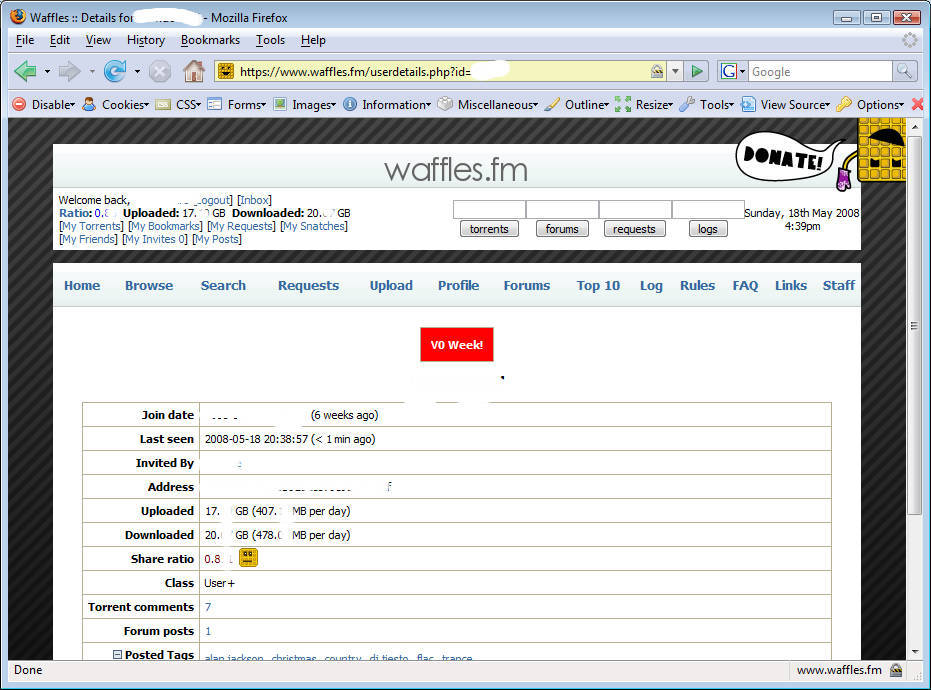This screenshot has height=690, width=931.
Task: Click the green Go arrow button
Action: [x=696, y=72]
